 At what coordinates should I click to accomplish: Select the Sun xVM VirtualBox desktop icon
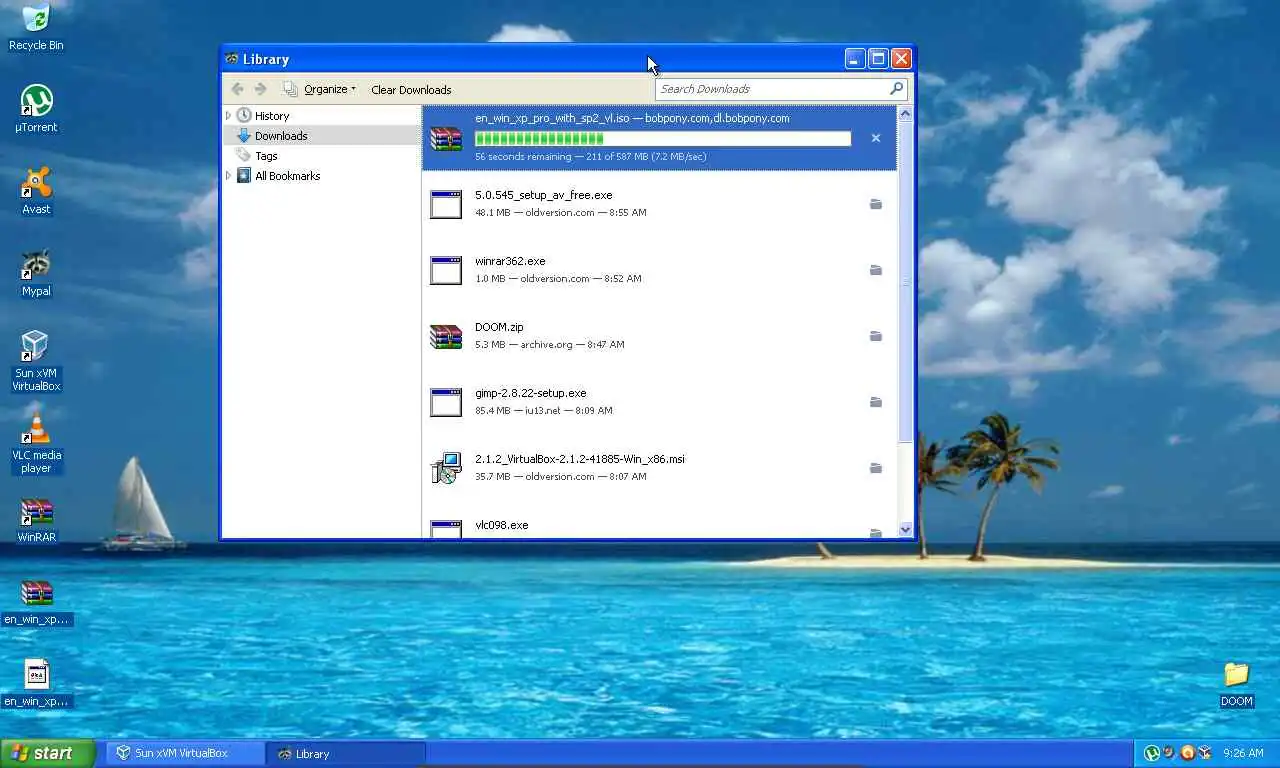pos(36,361)
